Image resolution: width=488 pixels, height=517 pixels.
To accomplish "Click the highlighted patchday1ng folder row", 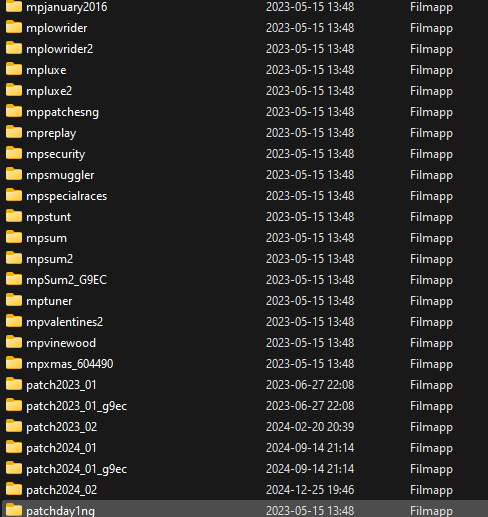I will pyautogui.click(x=245, y=510).
